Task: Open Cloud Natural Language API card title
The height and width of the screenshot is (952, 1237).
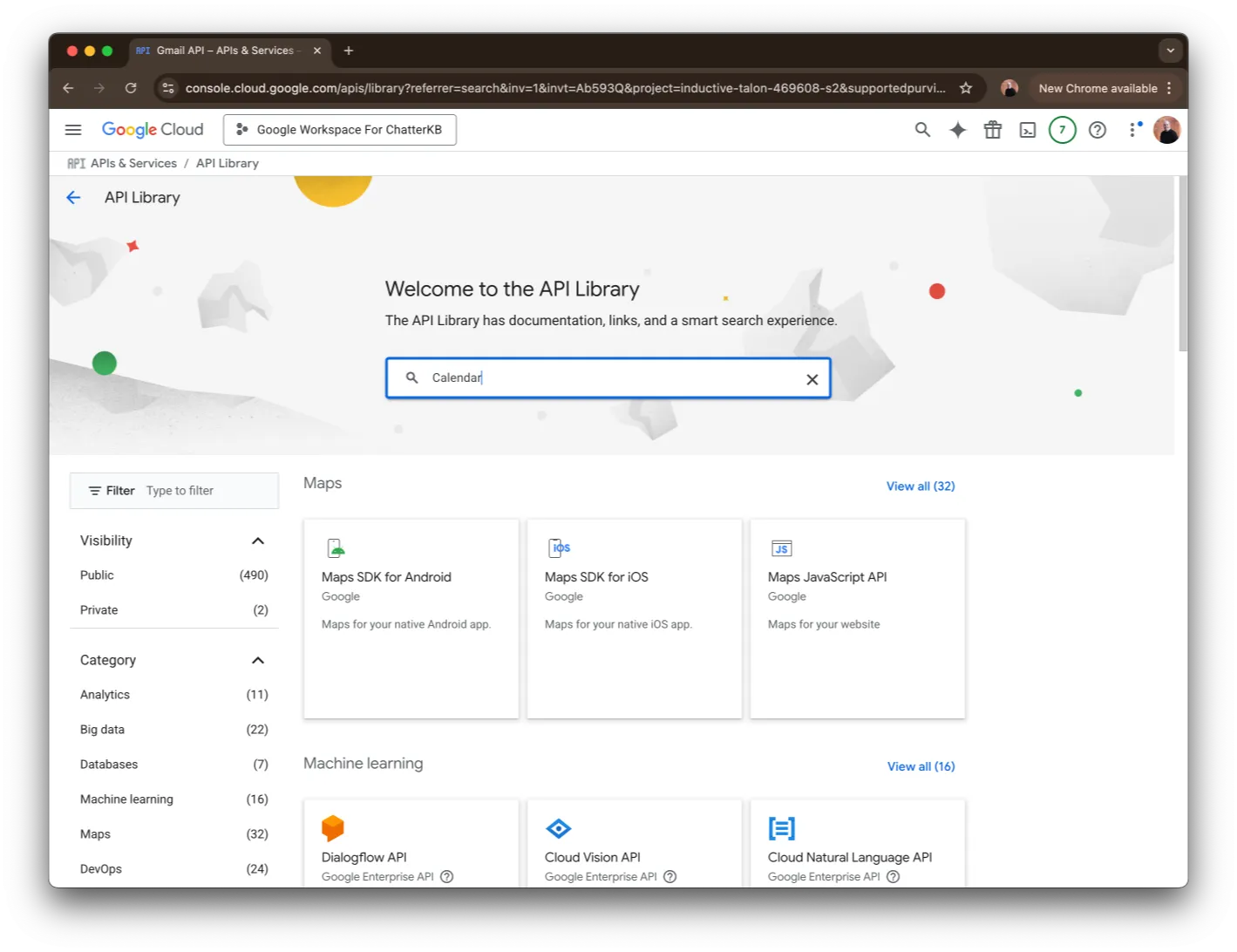Action: pyautogui.click(x=850, y=858)
